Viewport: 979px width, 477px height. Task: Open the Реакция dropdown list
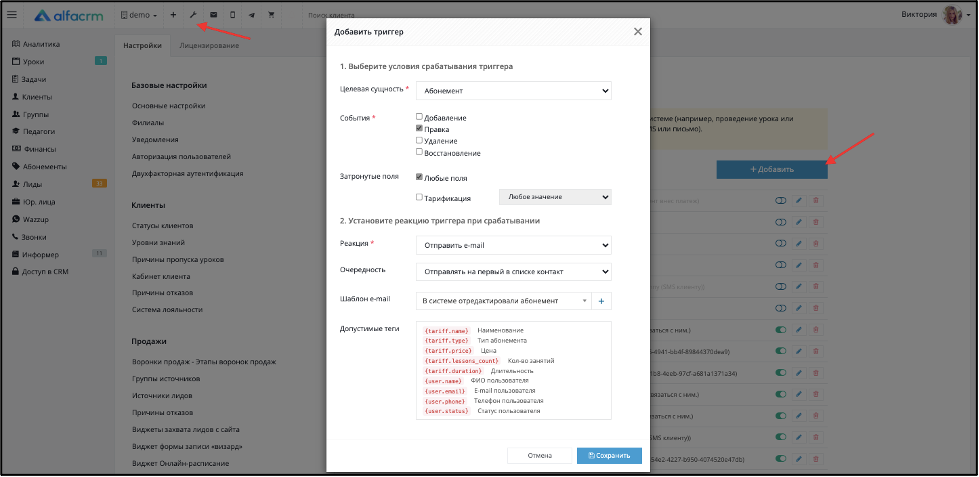pos(513,245)
